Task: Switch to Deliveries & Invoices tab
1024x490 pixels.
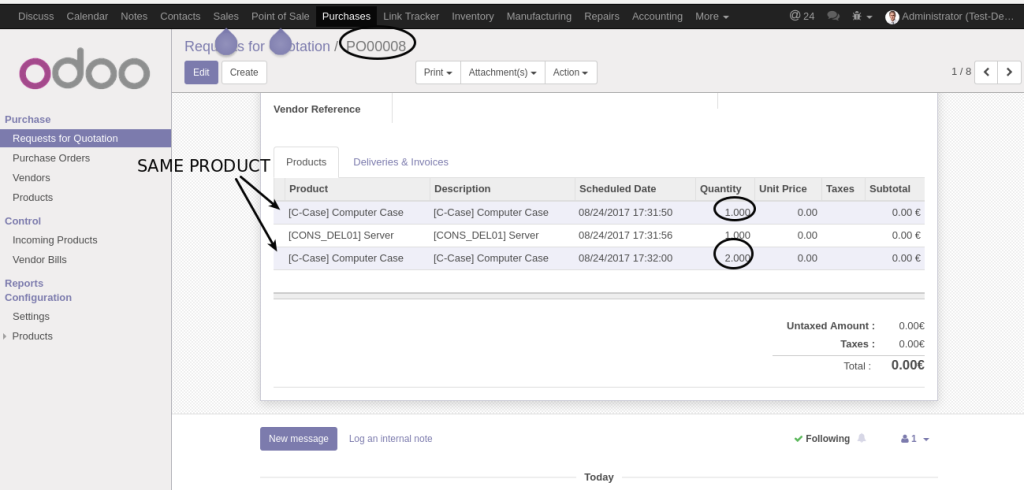Action: [x=400, y=162]
